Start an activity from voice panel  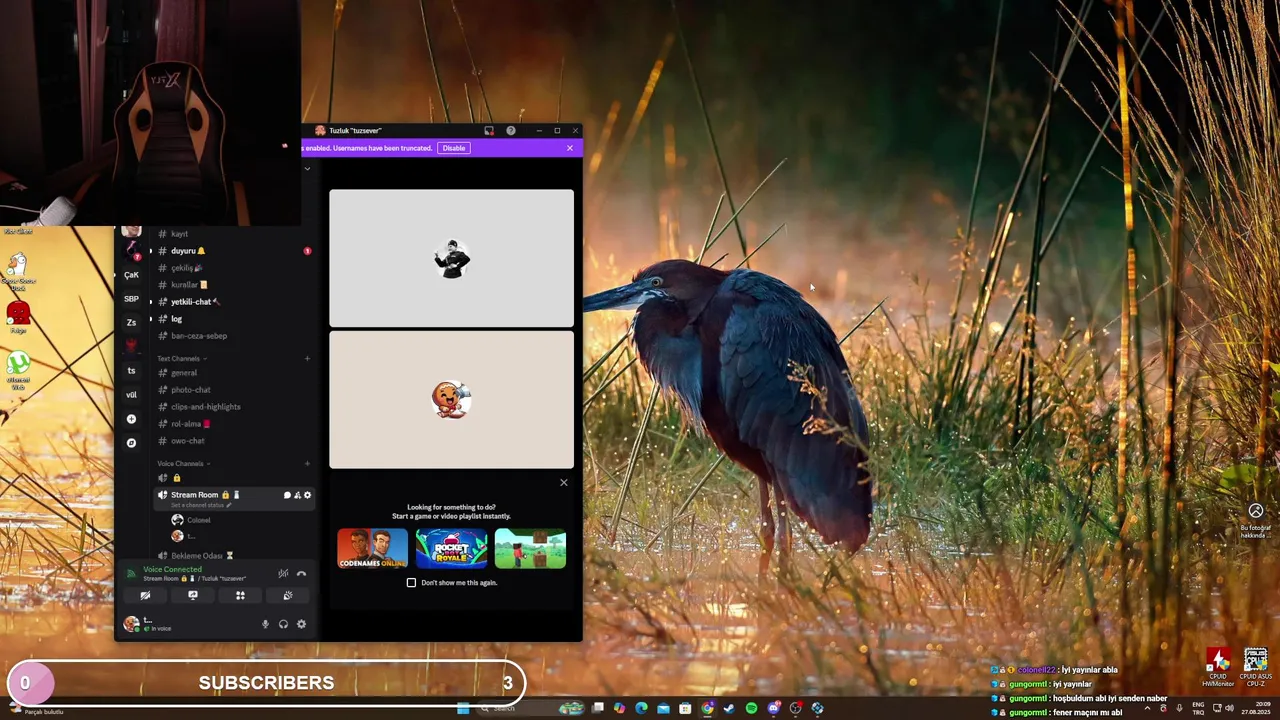[240, 596]
